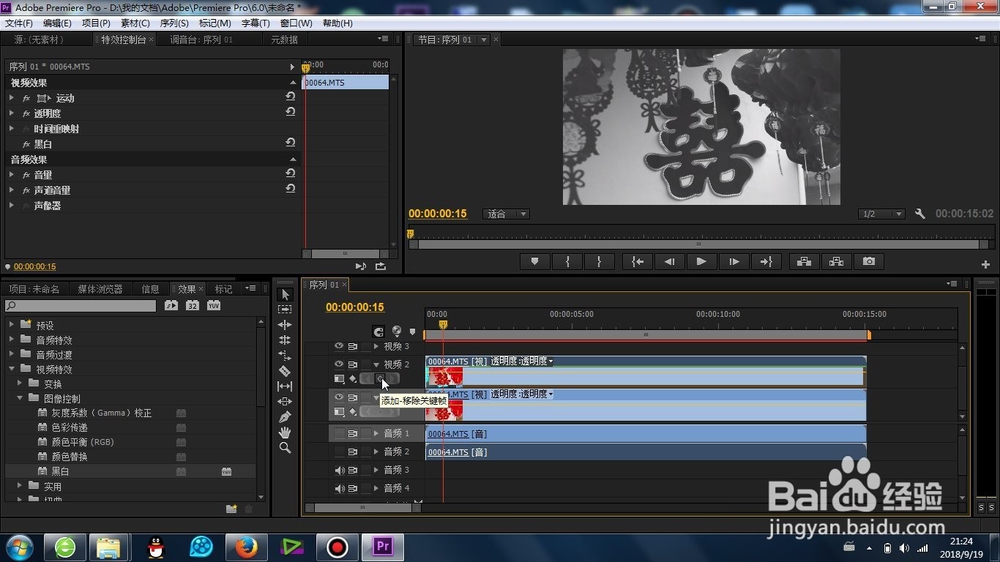Select the Slip tool

click(285, 386)
